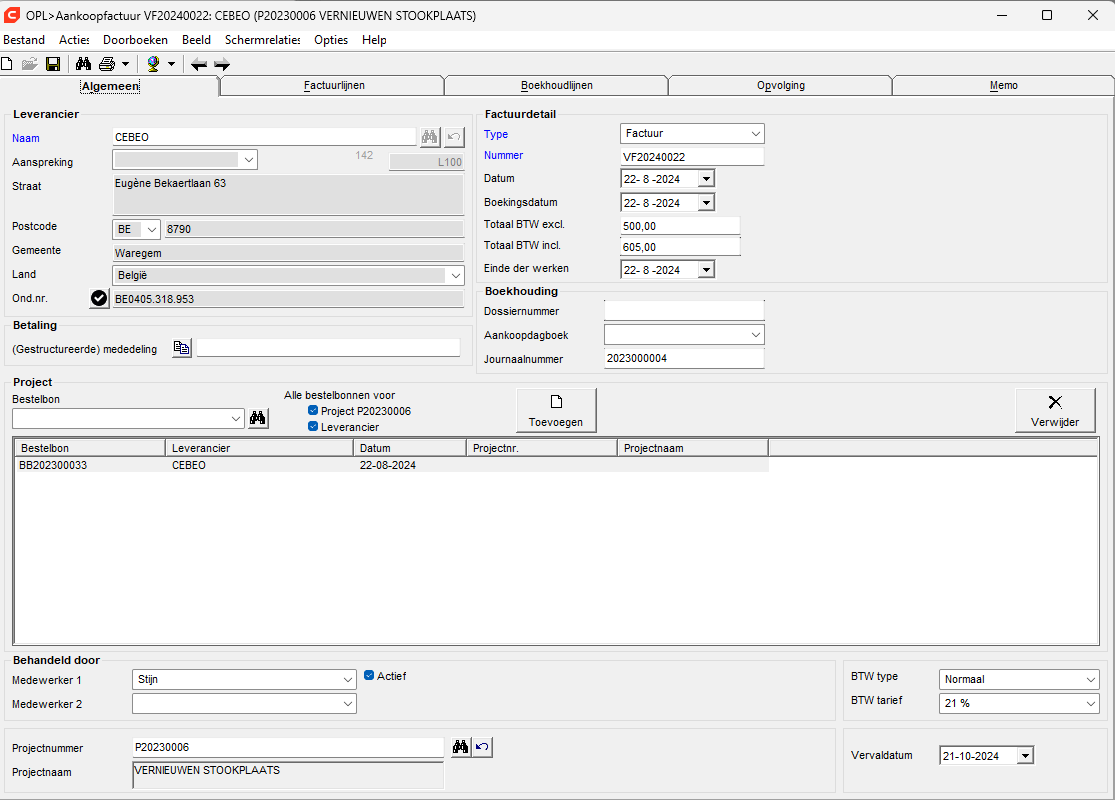The height and width of the screenshot is (800, 1115).
Task: Click the Totaal BTW incl. field 605,00
Action: click(x=680, y=247)
